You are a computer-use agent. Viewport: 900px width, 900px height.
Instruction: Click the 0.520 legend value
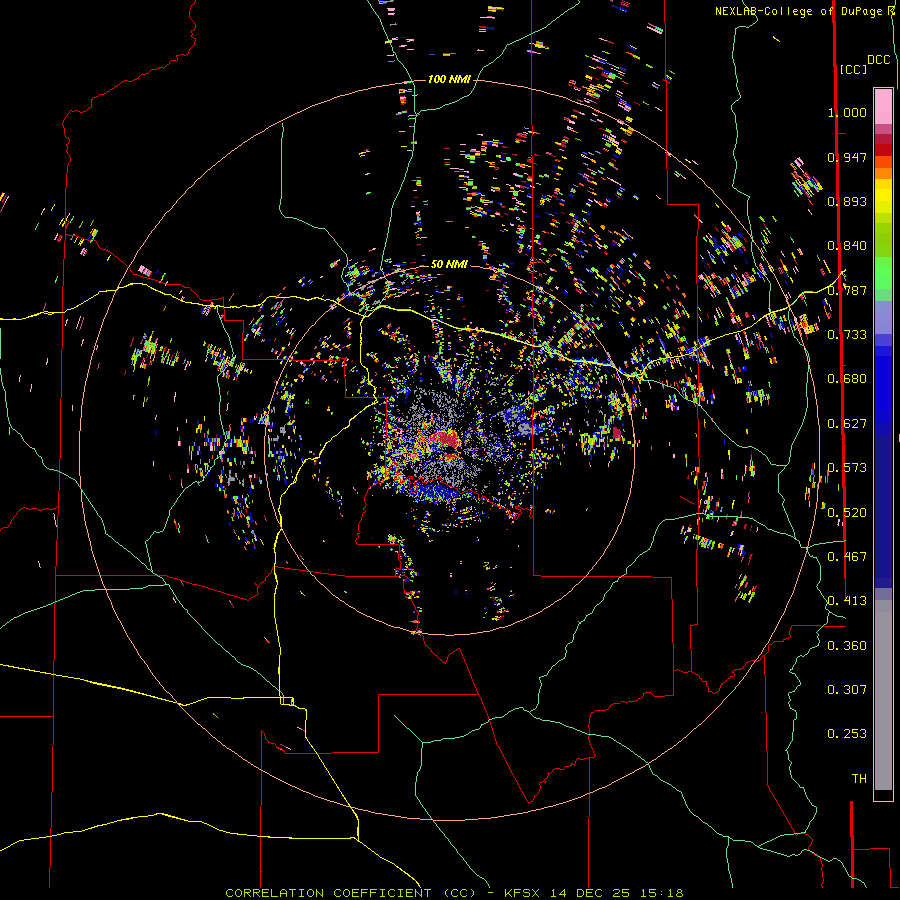[847, 513]
